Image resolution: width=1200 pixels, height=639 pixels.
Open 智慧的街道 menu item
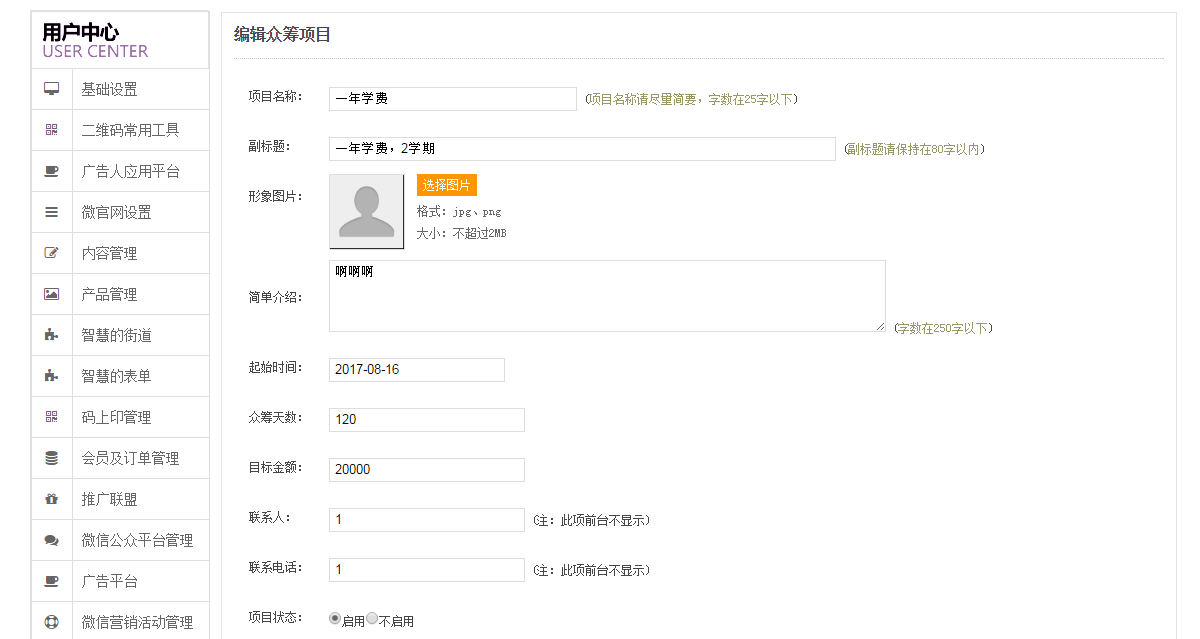(116, 335)
